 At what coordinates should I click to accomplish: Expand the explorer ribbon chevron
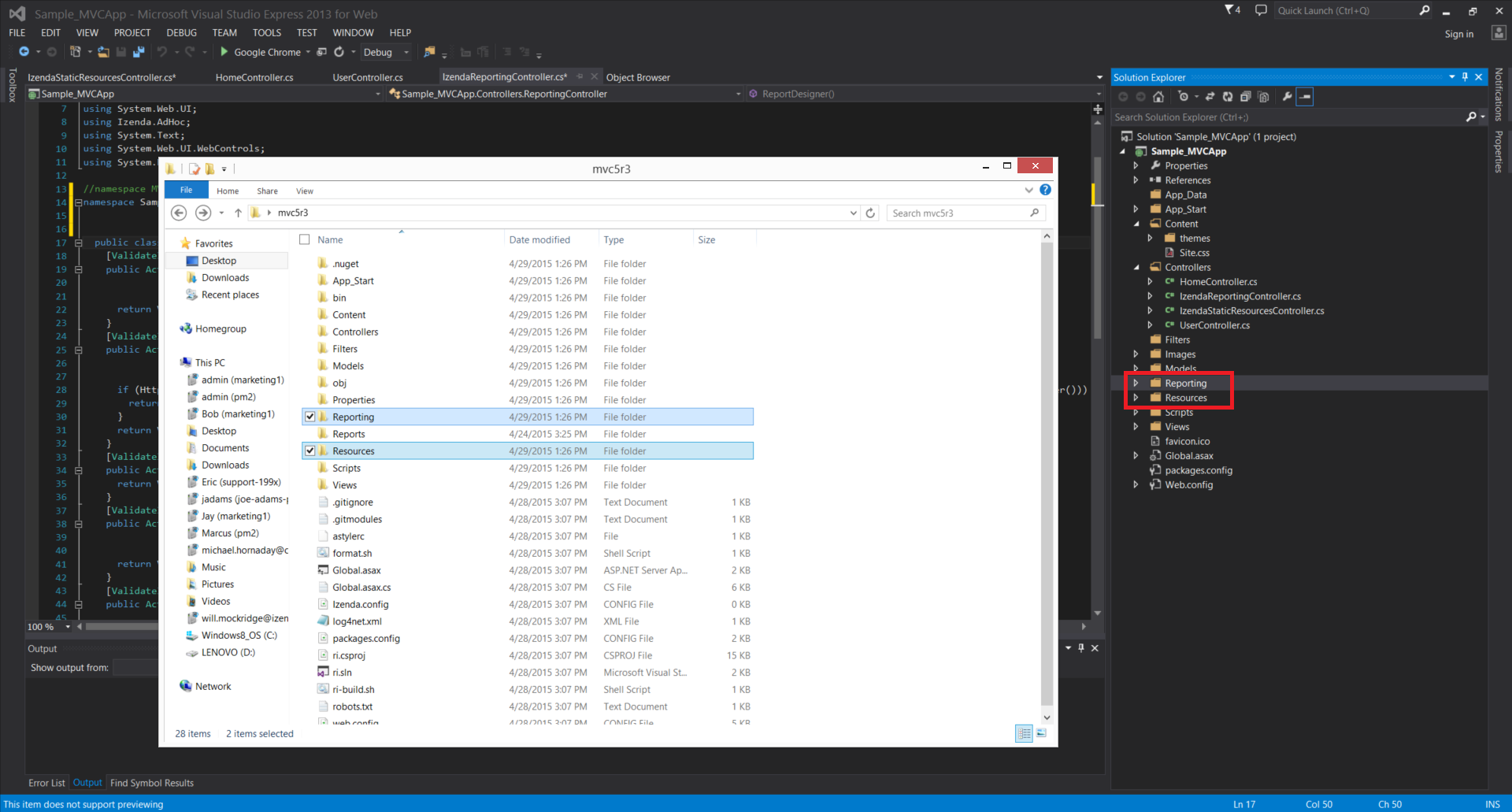tap(1028, 190)
